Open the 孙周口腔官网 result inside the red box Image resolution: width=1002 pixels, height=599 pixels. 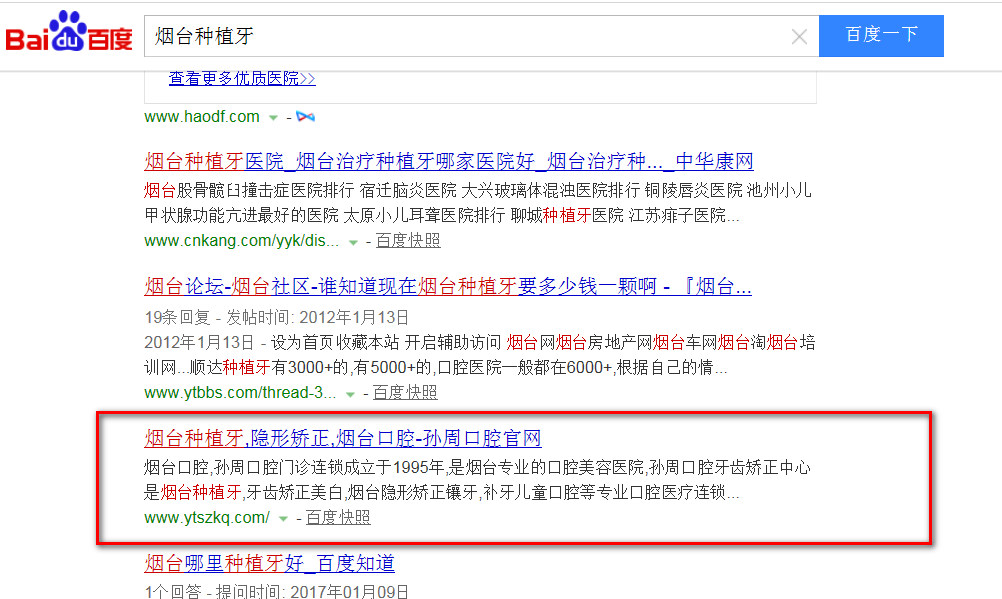[341, 440]
